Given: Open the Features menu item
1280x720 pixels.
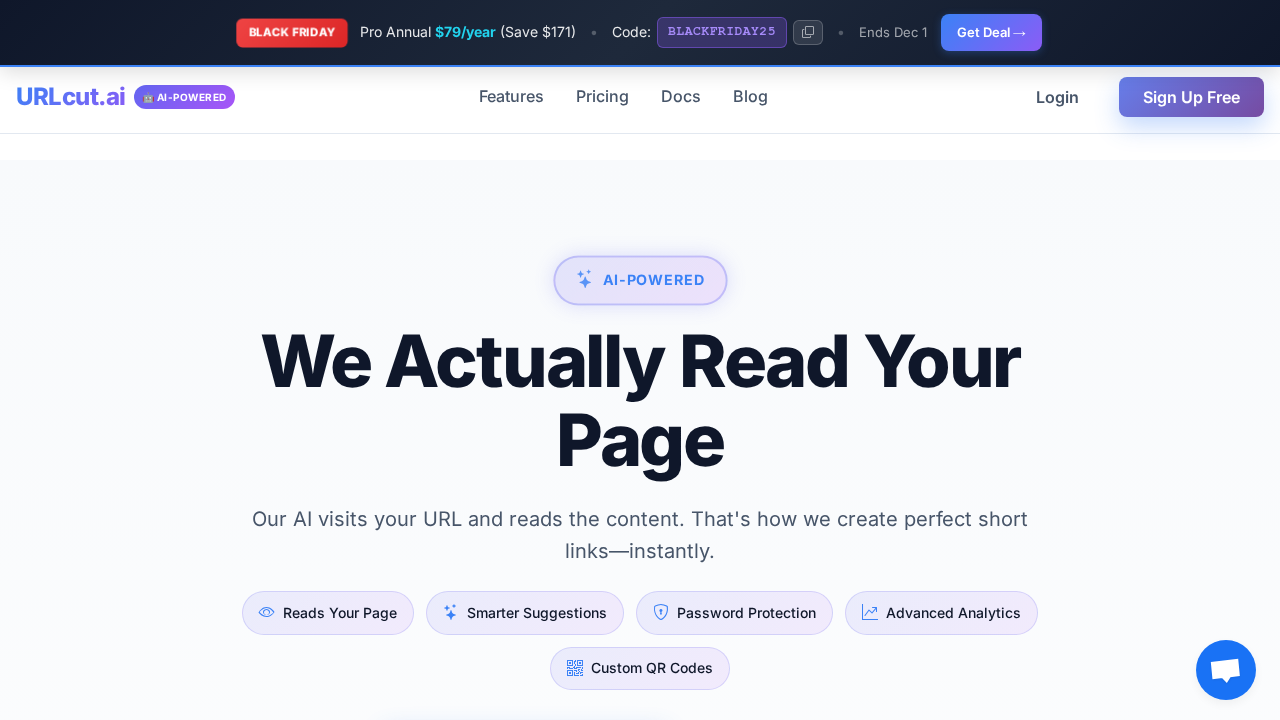Looking at the screenshot, I should [x=511, y=97].
